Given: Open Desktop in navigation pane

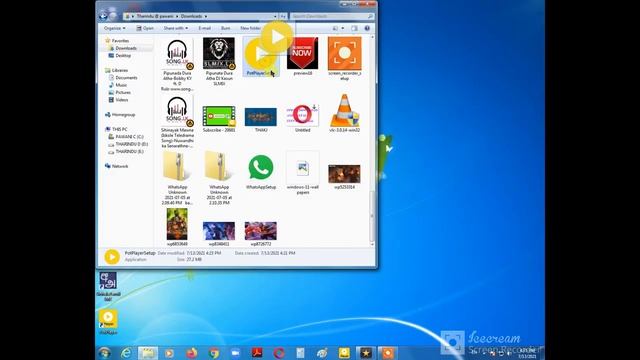Looking at the screenshot, I should 123,56.
